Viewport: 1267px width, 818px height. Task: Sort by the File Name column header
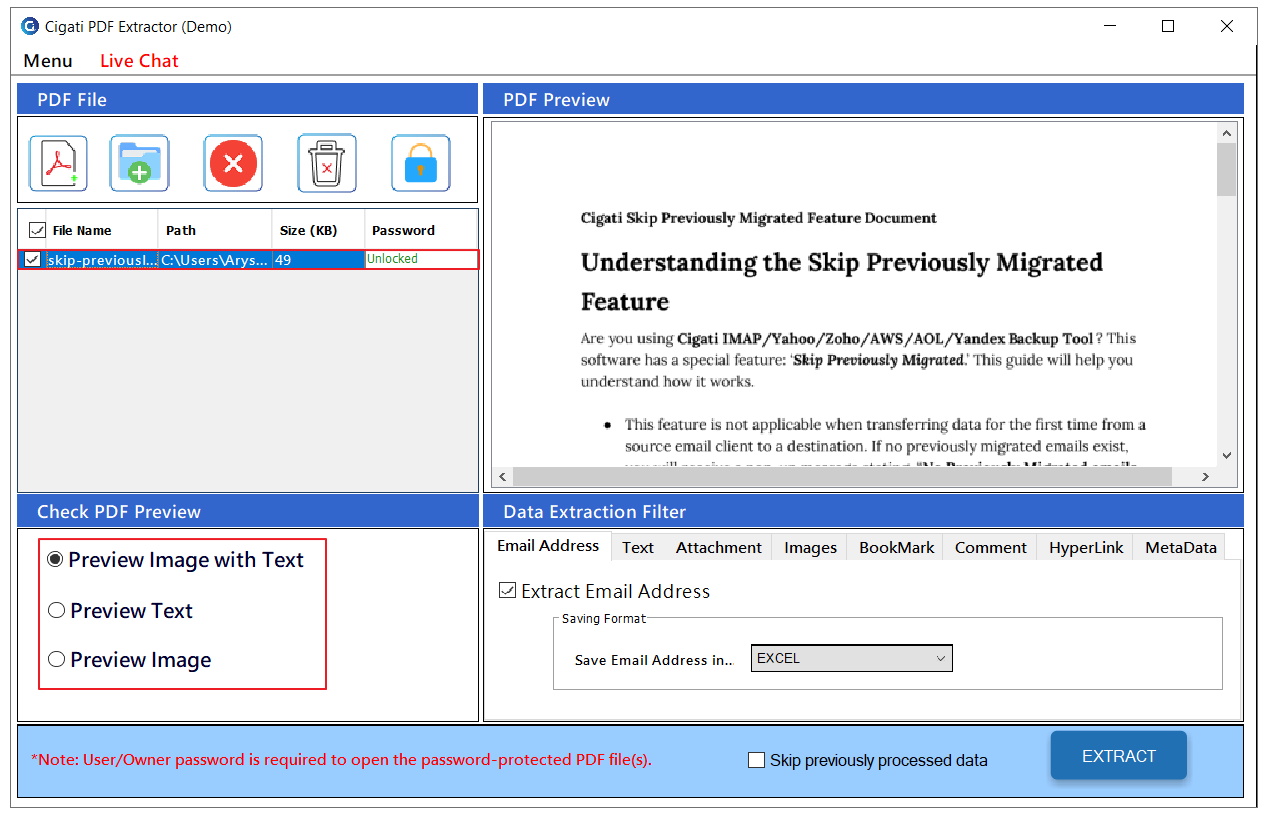click(x=102, y=230)
